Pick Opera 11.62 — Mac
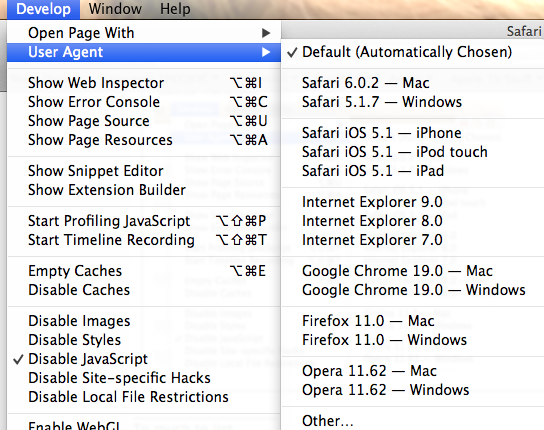The width and height of the screenshot is (544, 430). [x=413, y=371]
